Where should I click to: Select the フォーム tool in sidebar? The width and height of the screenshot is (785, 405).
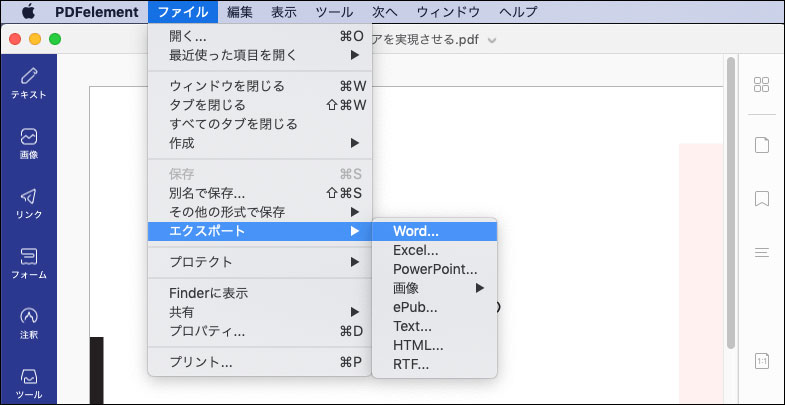click(x=29, y=264)
